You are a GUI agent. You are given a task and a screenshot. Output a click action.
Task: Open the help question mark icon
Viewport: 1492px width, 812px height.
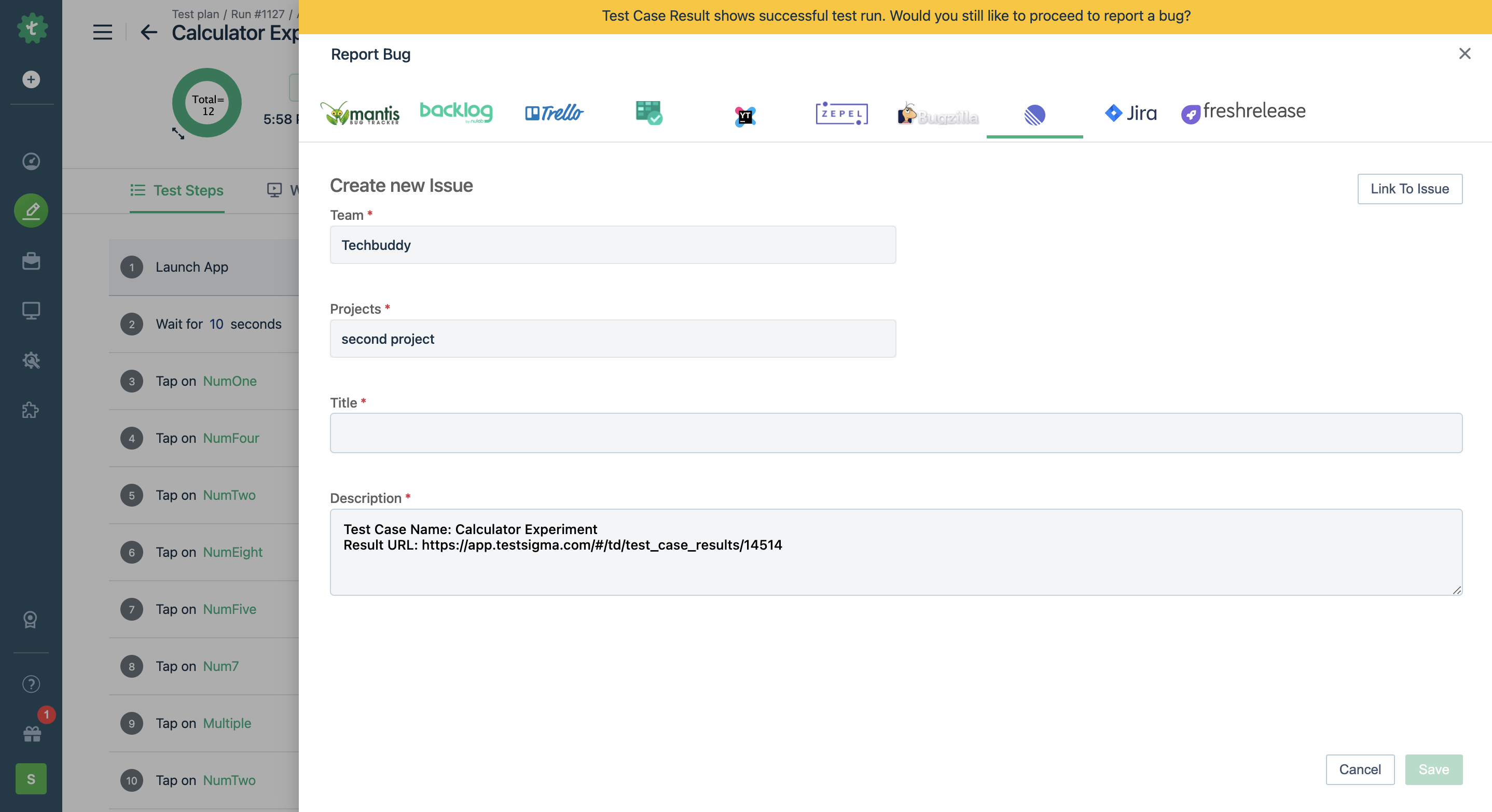click(31, 684)
